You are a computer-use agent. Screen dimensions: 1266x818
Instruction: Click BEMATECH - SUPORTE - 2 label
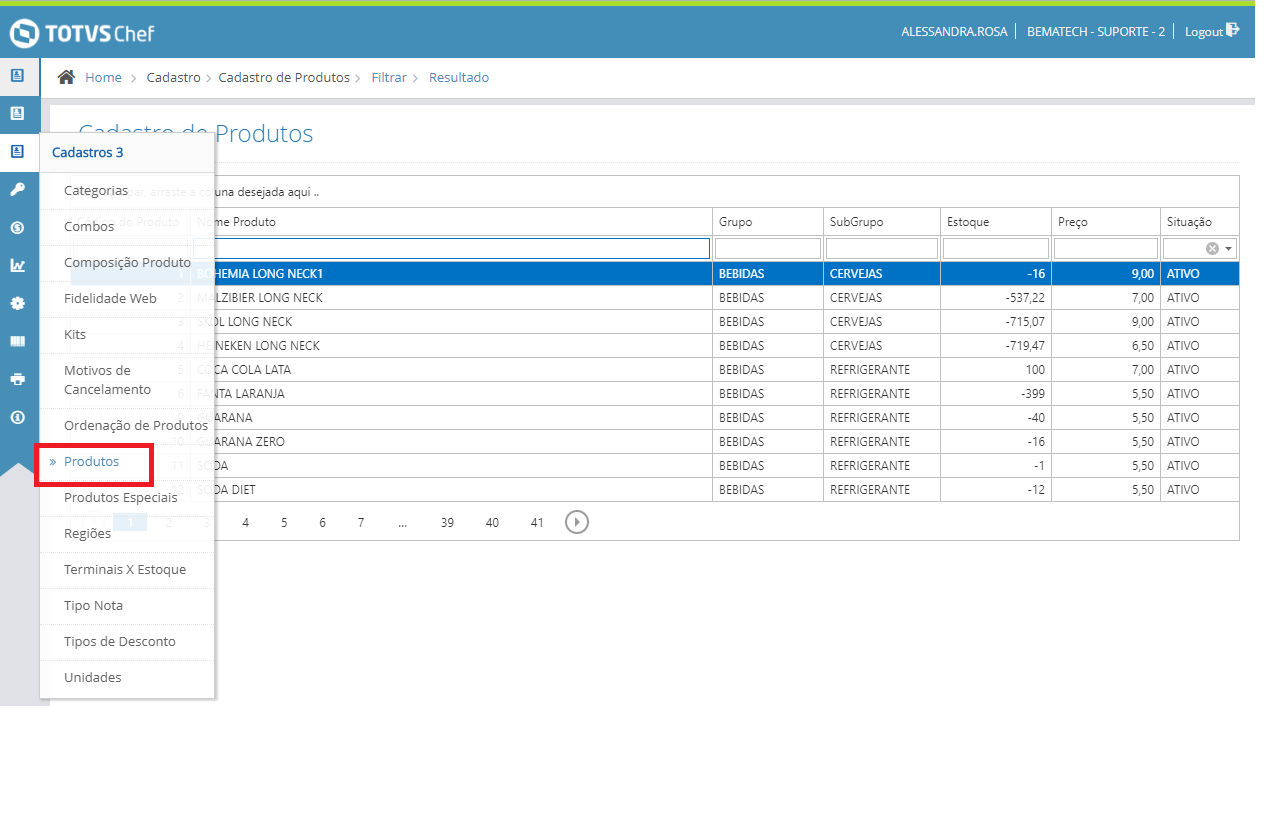point(1095,31)
